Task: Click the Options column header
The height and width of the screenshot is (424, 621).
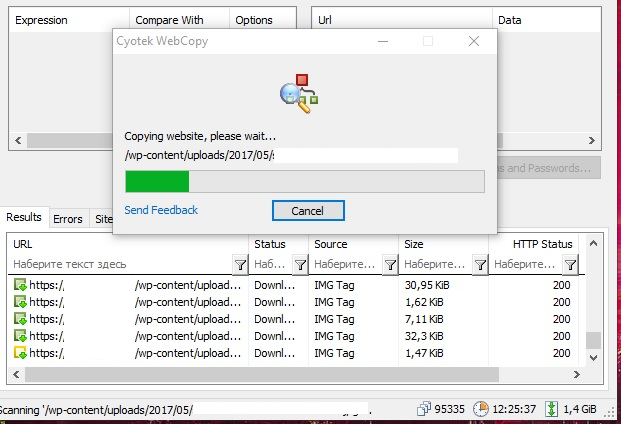Action: (262, 20)
